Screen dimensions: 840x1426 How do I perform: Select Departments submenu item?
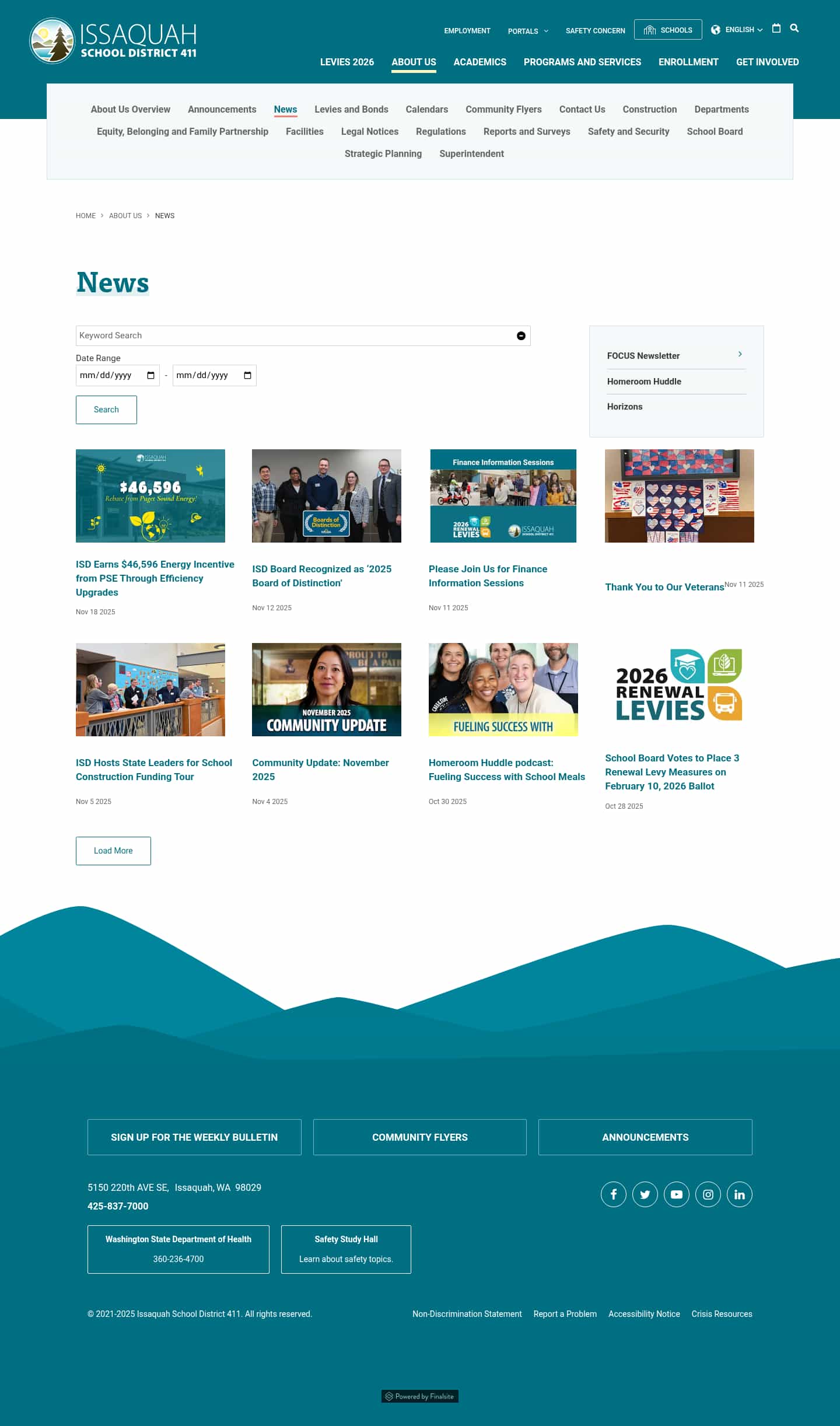722,110
